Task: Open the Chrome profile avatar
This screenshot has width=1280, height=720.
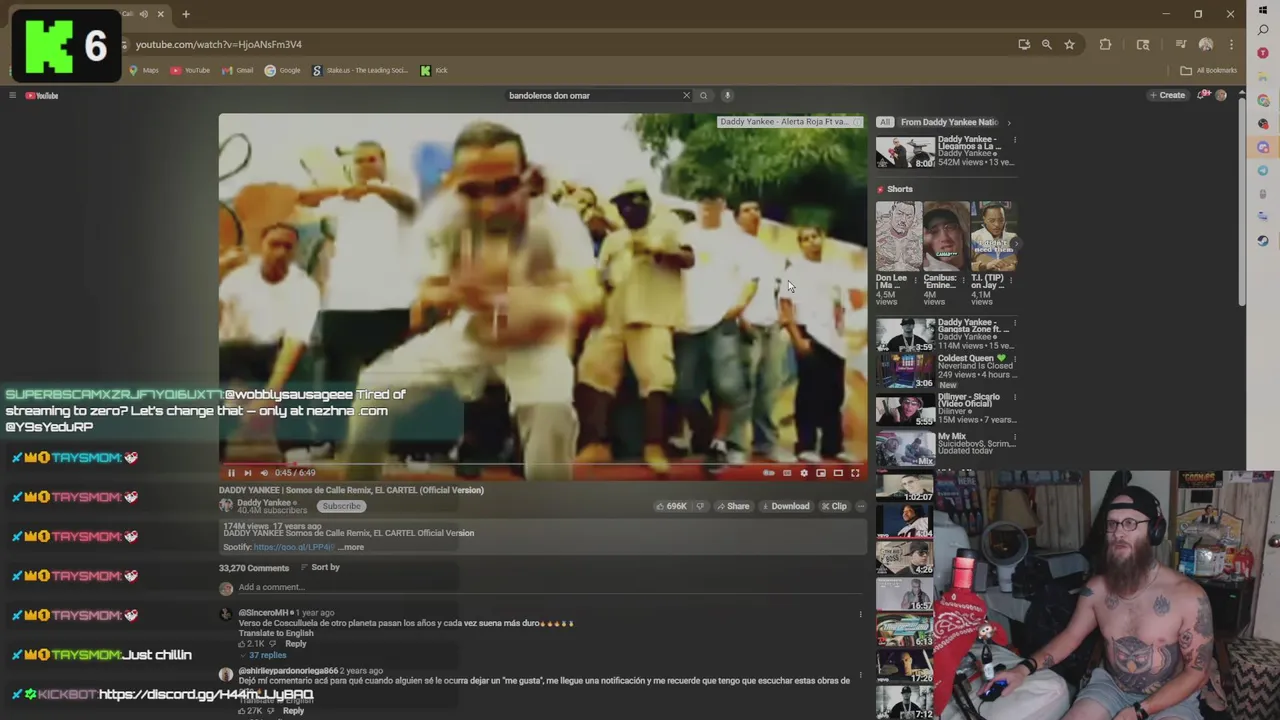Action: tap(1206, 44)
